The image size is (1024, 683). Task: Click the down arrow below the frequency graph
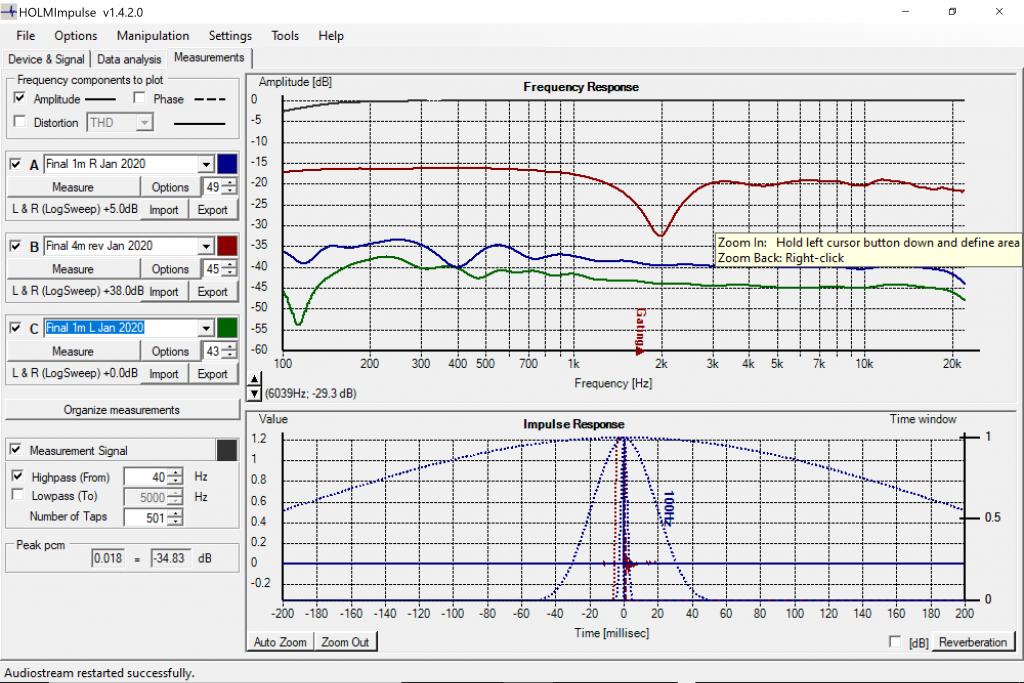click(255, 393)
